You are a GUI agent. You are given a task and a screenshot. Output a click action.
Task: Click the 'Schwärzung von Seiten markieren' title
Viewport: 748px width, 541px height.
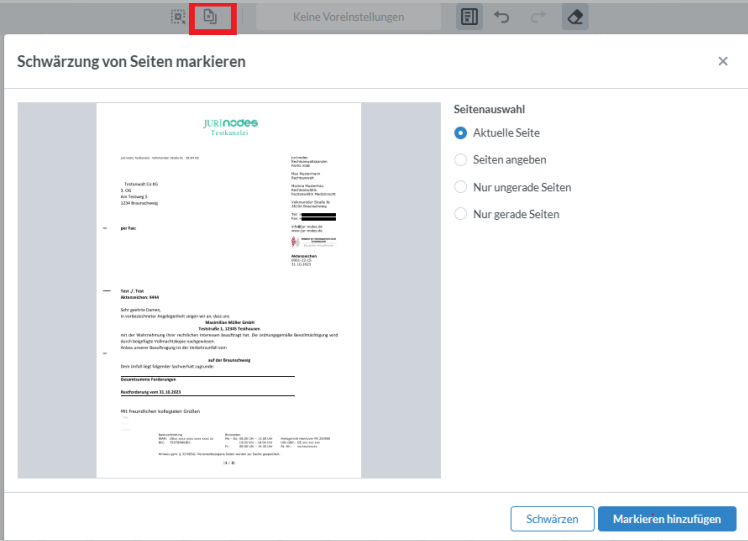tap(132, 62)
